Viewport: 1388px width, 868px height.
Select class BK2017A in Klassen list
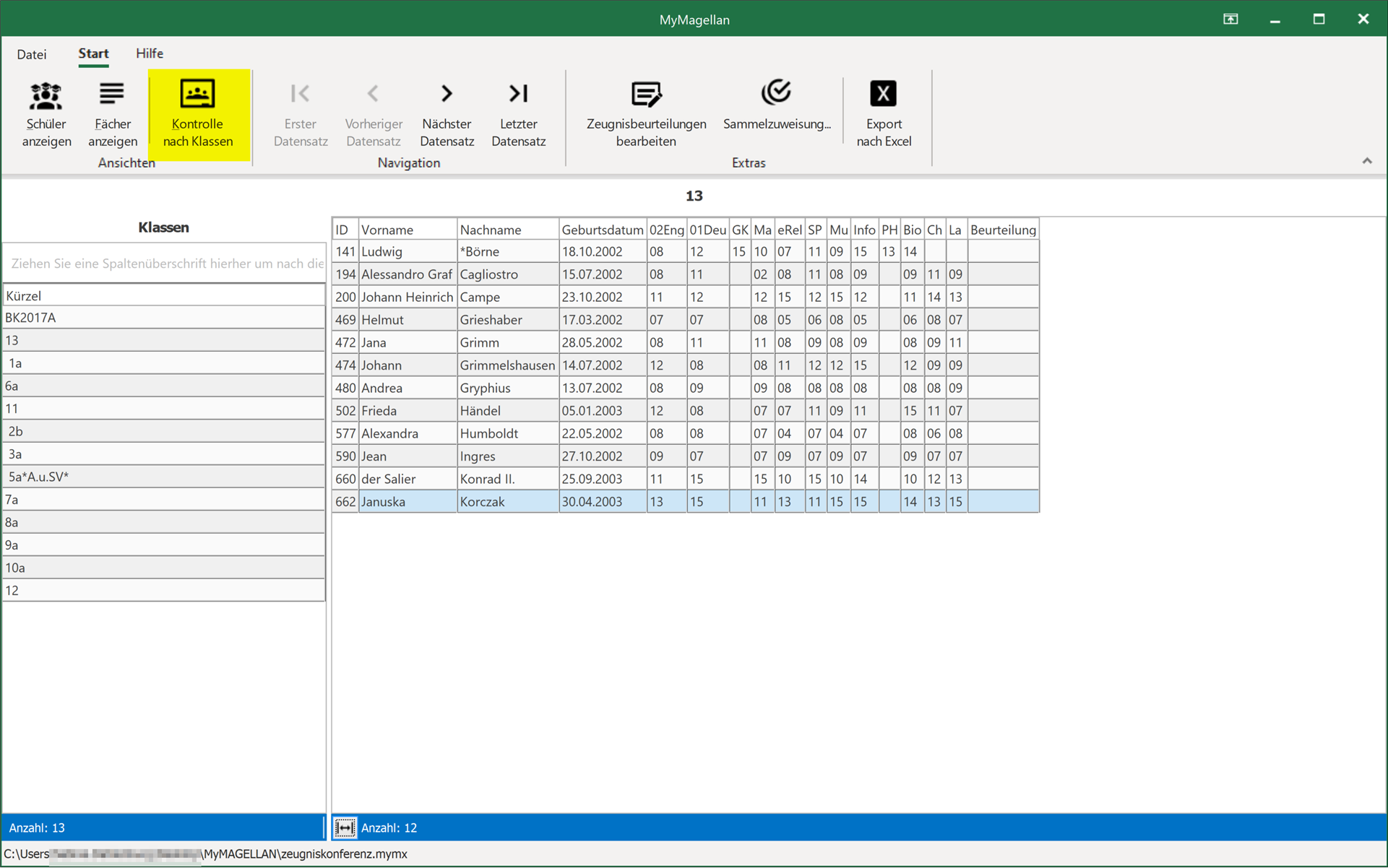pos(164,318)
